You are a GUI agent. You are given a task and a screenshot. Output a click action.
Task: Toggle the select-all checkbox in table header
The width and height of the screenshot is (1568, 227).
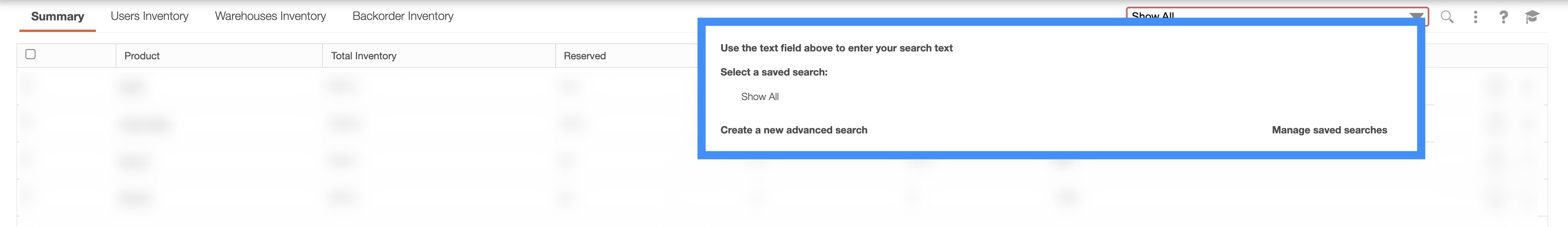coord(31,54)
